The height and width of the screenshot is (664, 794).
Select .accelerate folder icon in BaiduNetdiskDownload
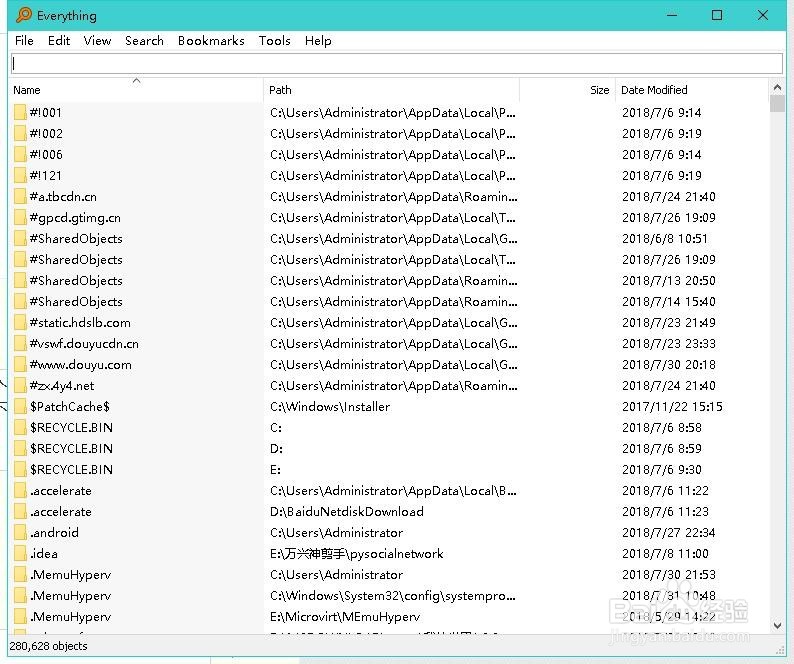[x=20, y=512]
